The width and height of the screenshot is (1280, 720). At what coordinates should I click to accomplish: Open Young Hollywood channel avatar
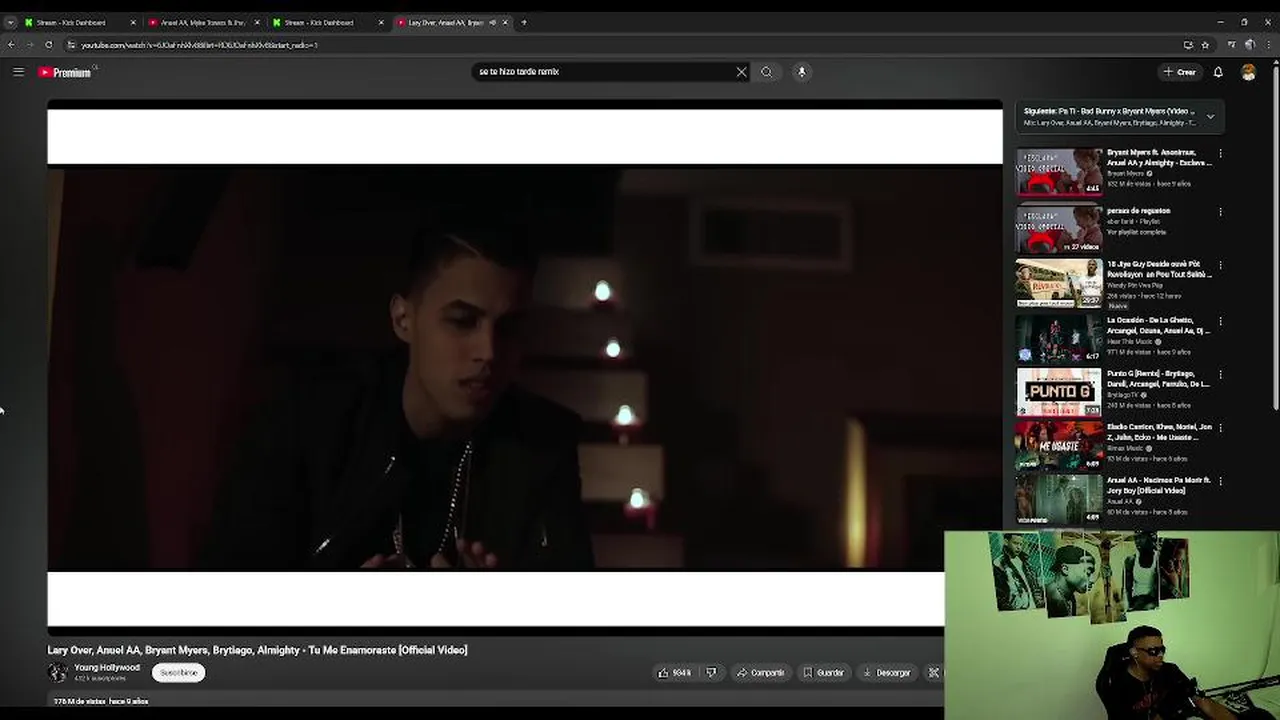(57, 672)
